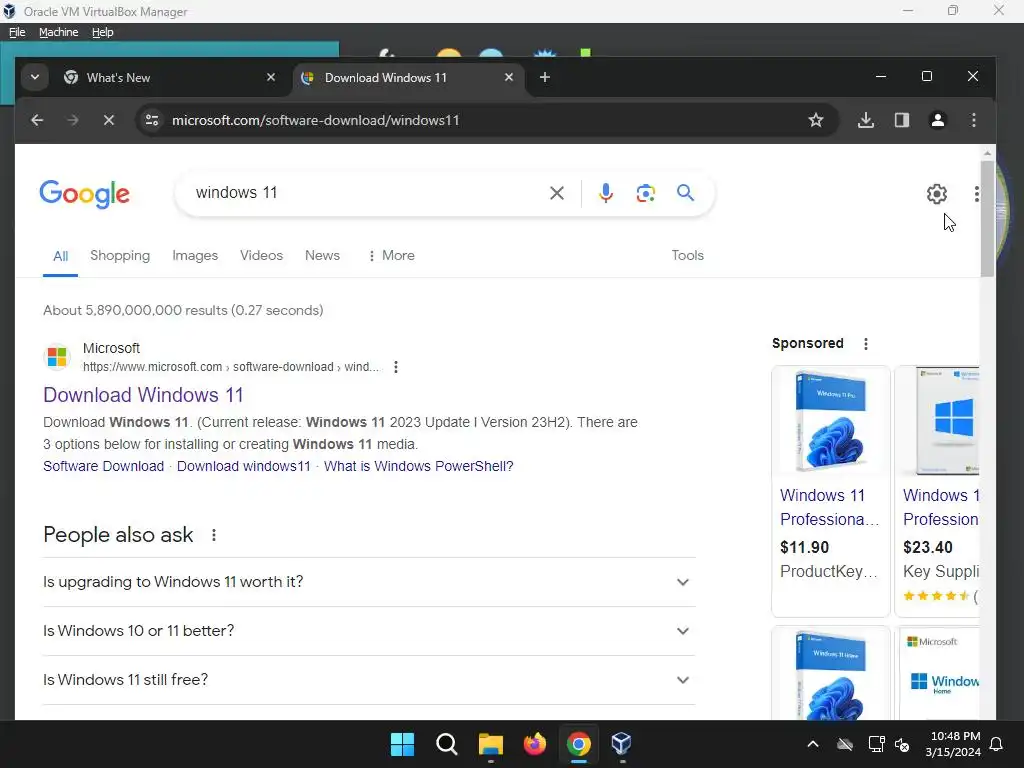Open the VirtualBox File menu
The width and height of the screenshot is (1024, 768).
[17, 32]
